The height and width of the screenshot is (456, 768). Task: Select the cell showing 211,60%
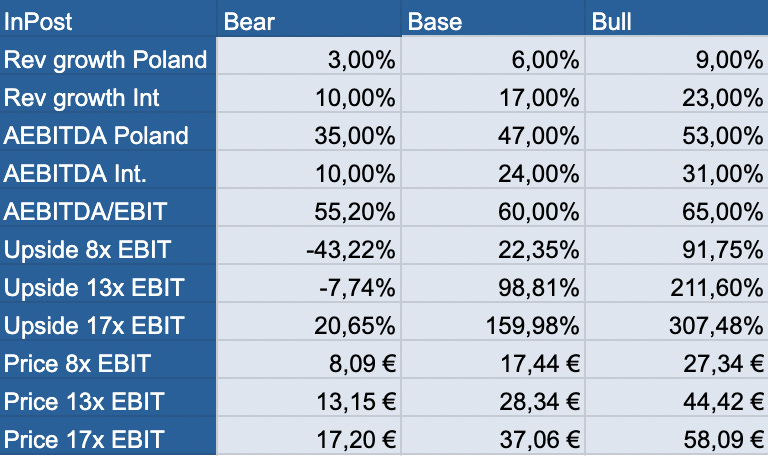[x=676, y=284]
